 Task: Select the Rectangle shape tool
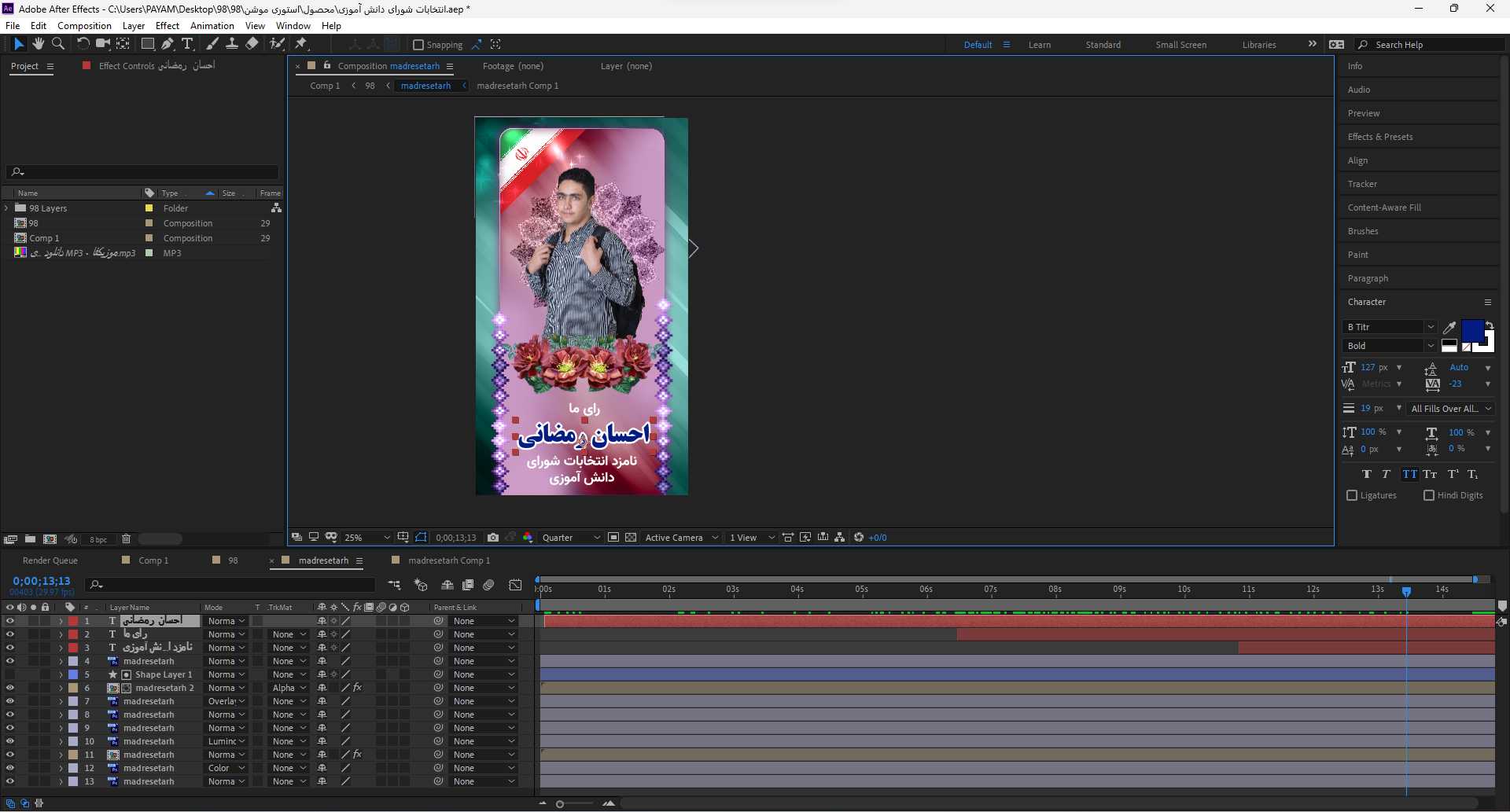pos(148,44)
